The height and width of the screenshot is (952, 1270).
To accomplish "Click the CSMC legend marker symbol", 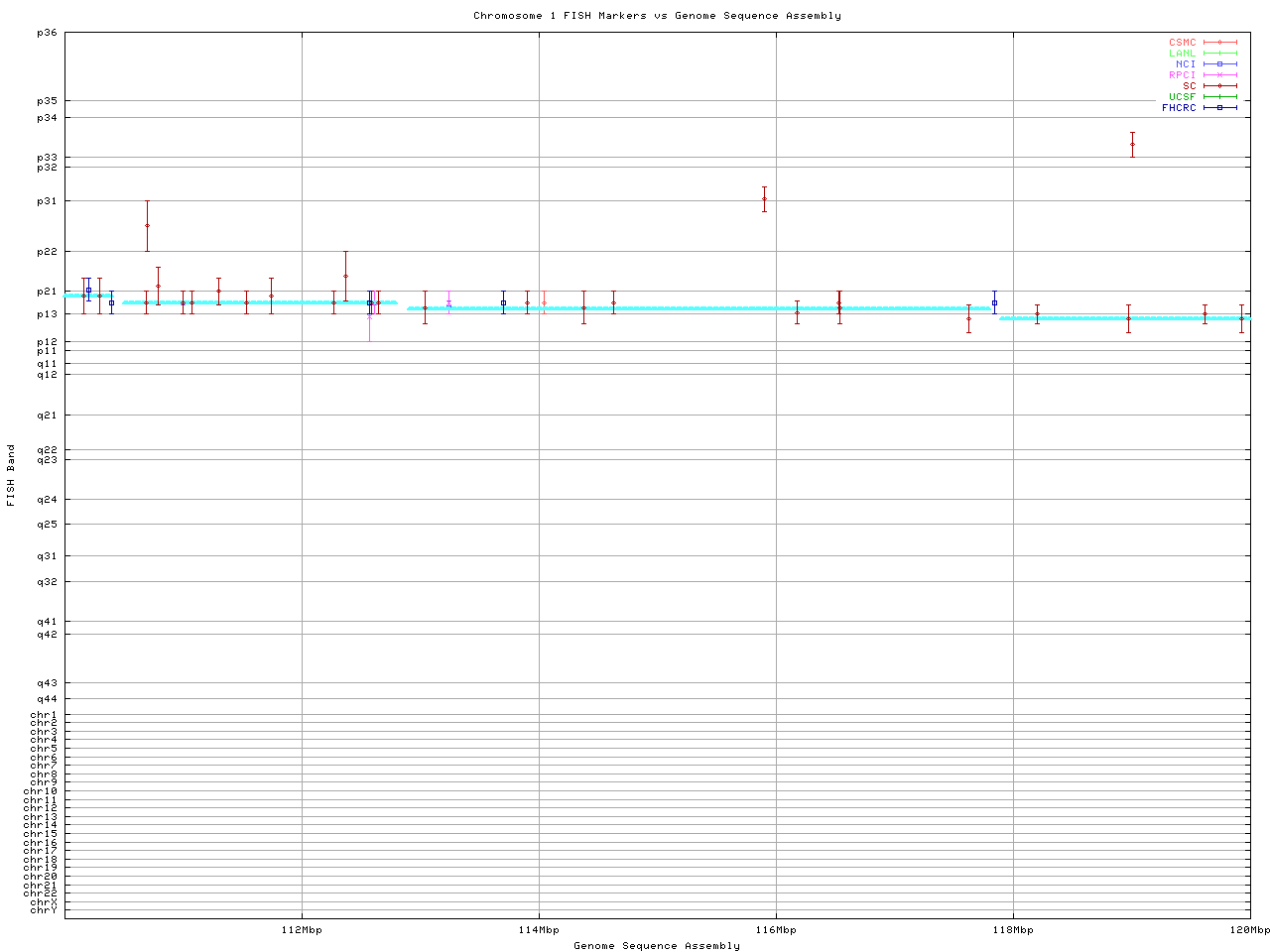I will 1219,43.
